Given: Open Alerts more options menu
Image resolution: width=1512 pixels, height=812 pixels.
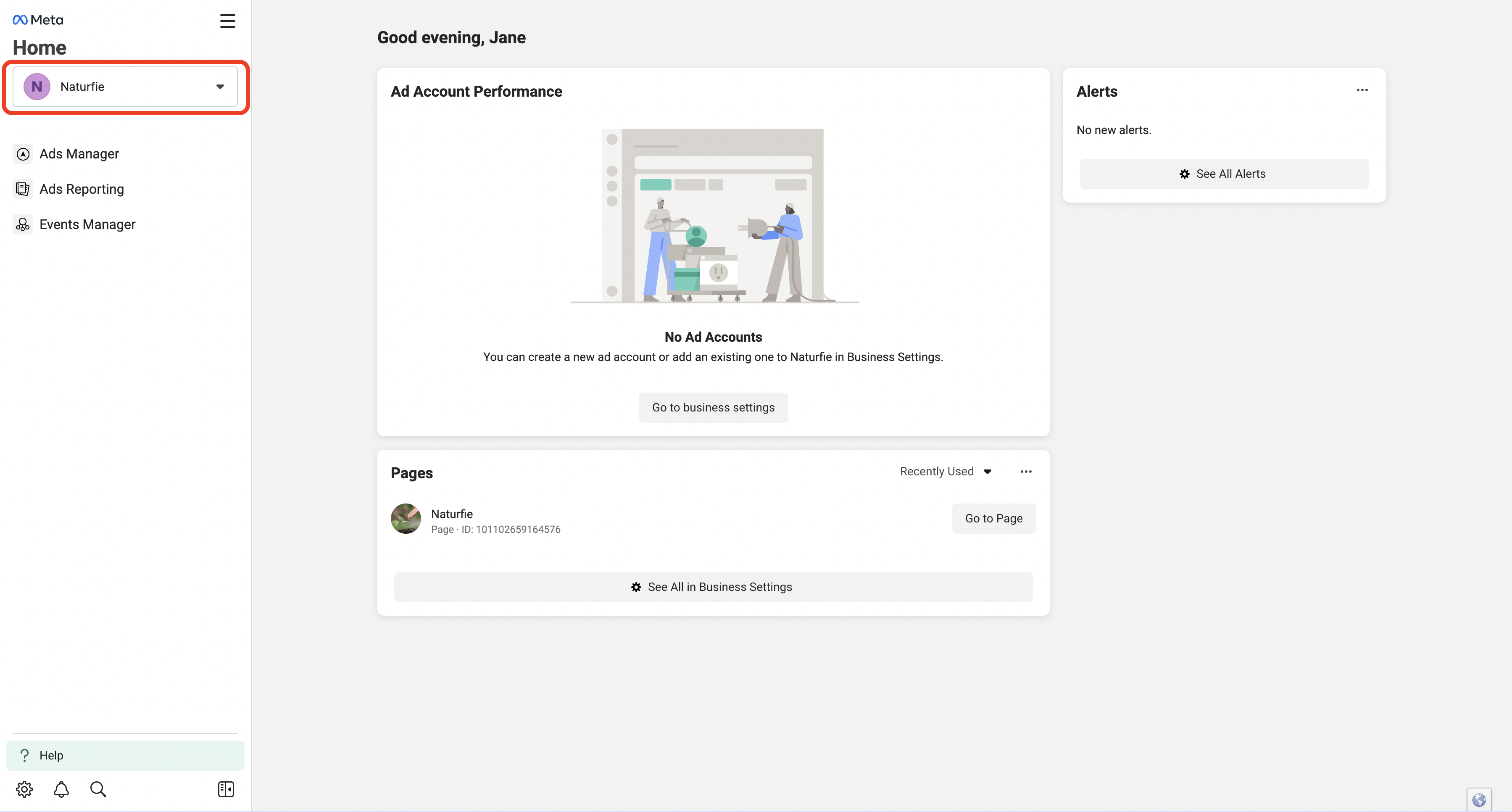Looking at the screenshot, I should point(1362,90).
